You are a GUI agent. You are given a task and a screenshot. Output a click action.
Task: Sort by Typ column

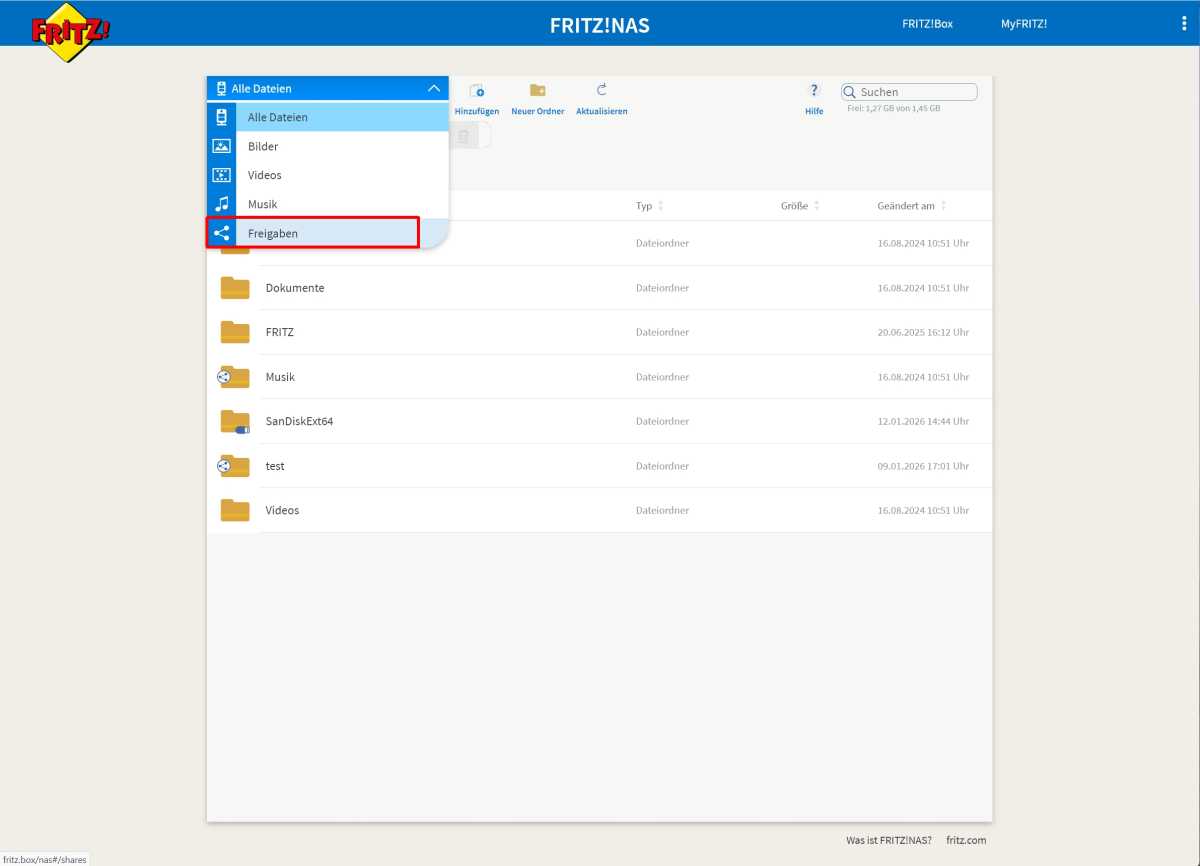[650, 206]
